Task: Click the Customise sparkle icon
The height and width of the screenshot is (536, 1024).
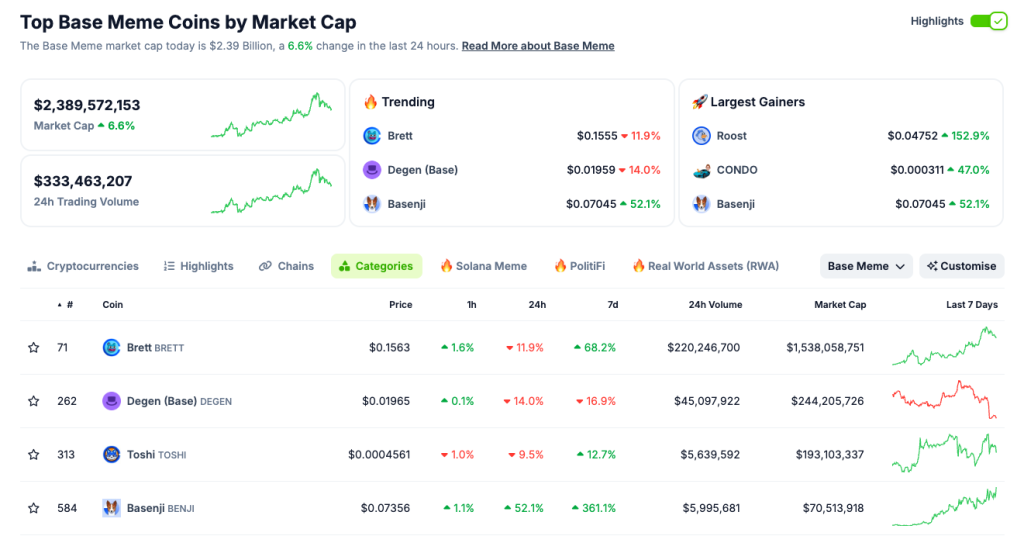Action: tap(932, 266)
